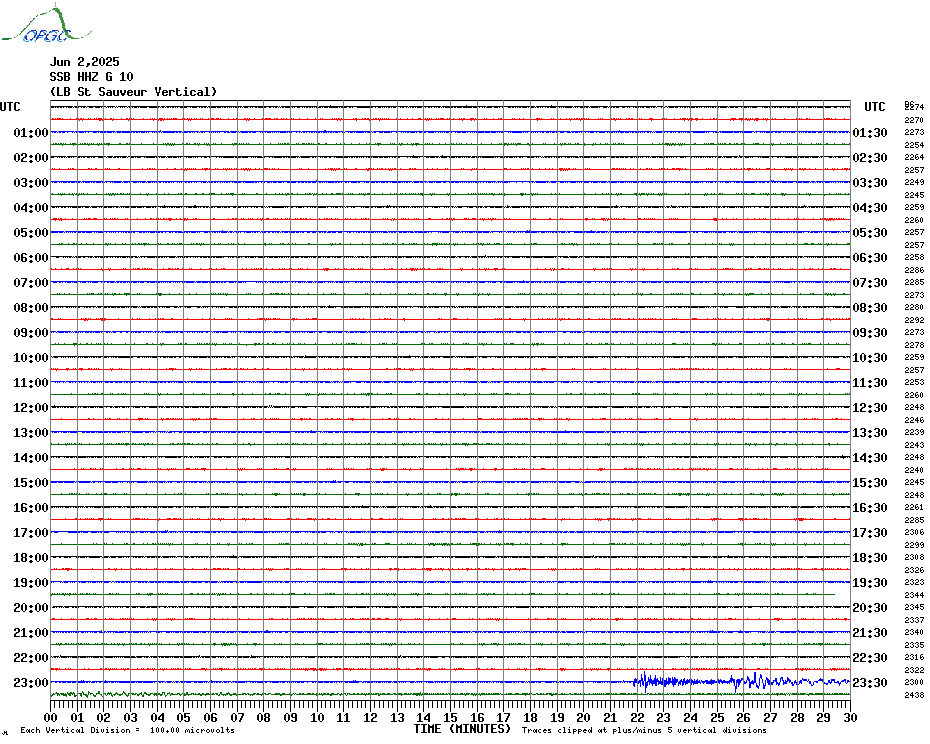Click minute '10' on the bottom axis
Viewport: 930px width, 744px height.
(x=317, y=717)
